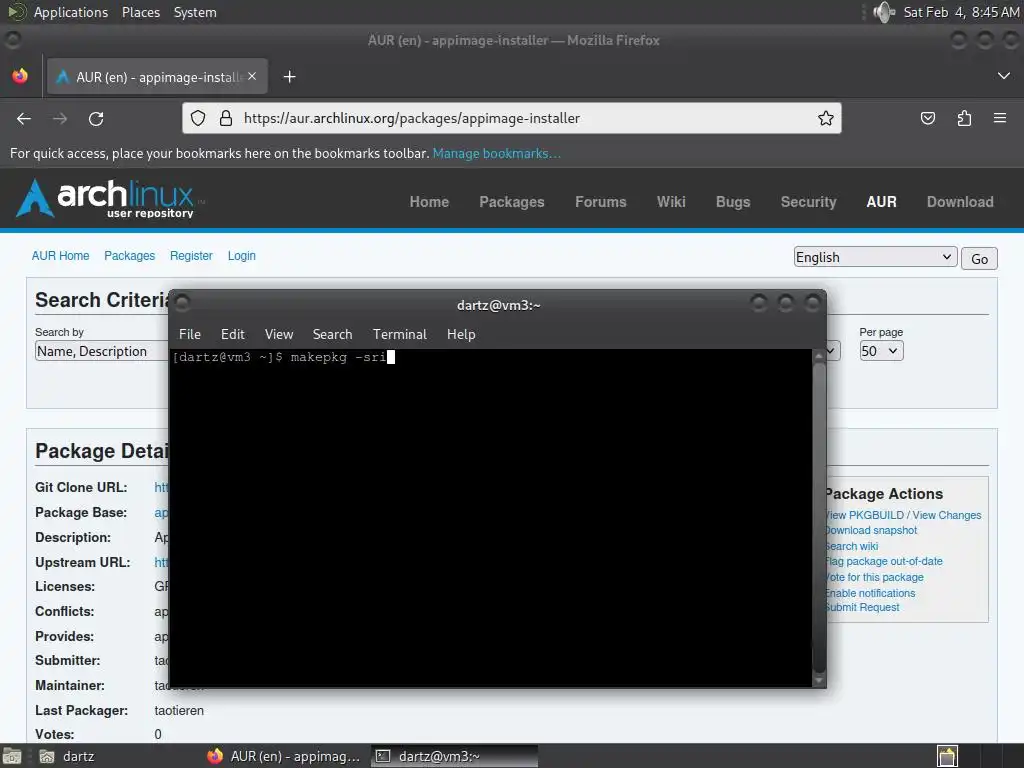Viewport: 1024px width, 768px height.
Task: Click Enable notifications link
Action: tap(870, 593)
